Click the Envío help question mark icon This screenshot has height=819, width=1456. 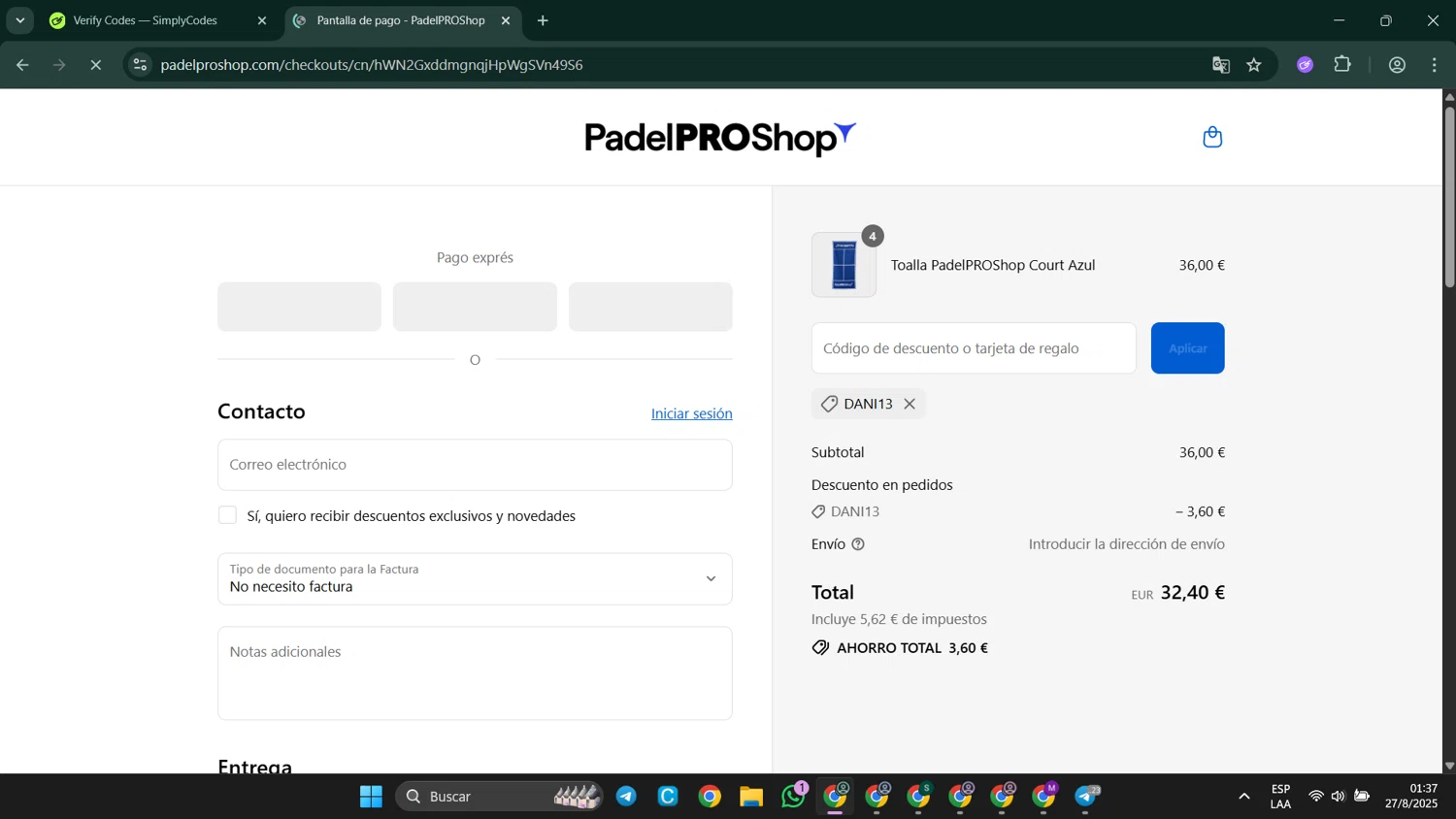[858, 544]
